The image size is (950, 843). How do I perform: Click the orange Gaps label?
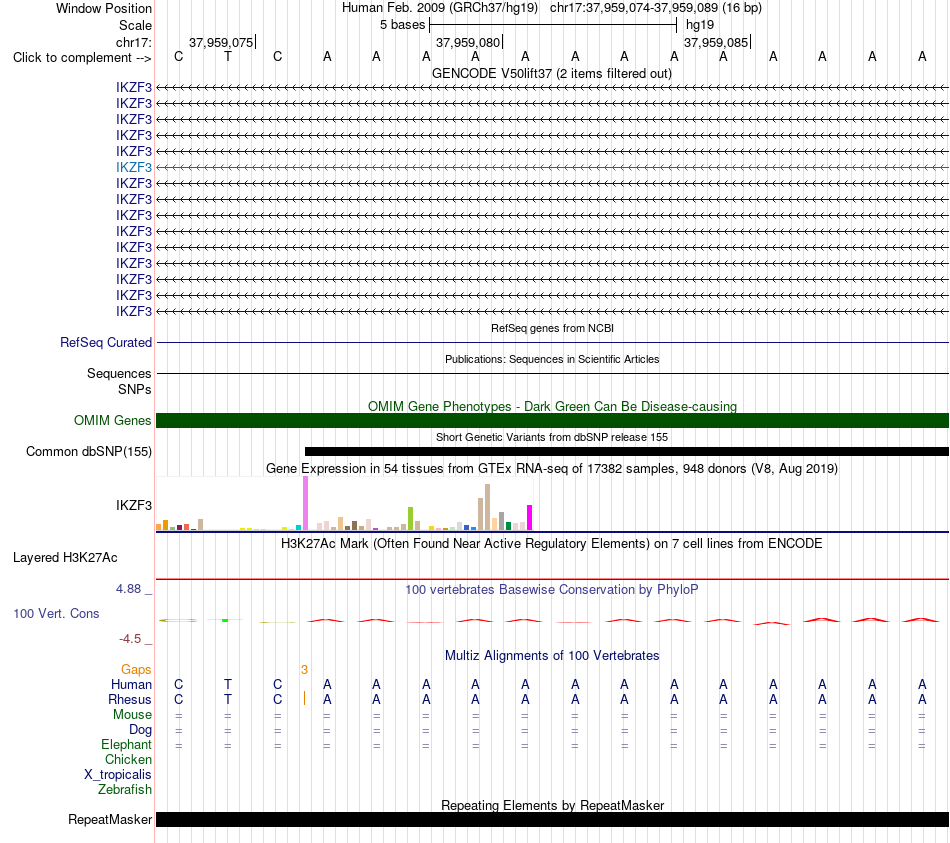[136, 670]
